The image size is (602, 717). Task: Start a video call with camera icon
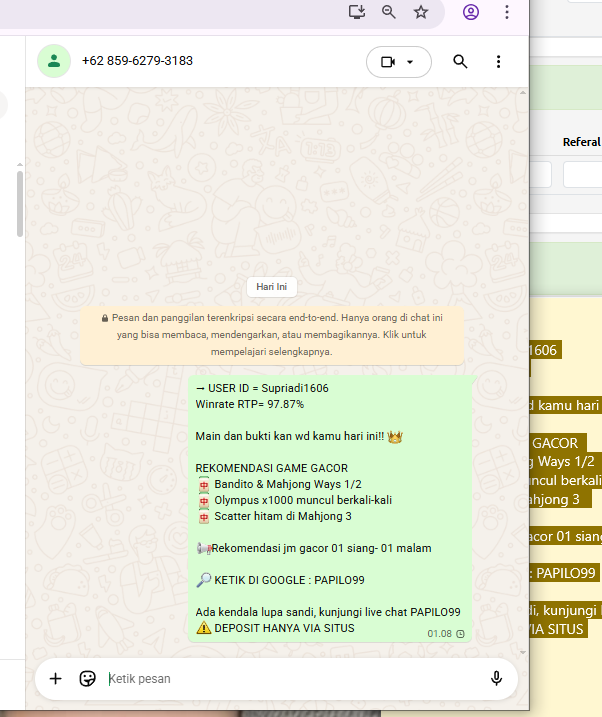[x=388, y=62]
